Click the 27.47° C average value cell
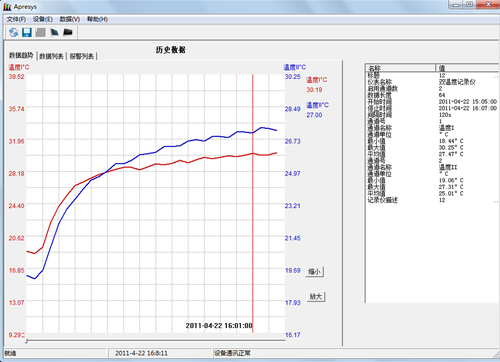Viewport: 500px width, 362px height. 451,154
